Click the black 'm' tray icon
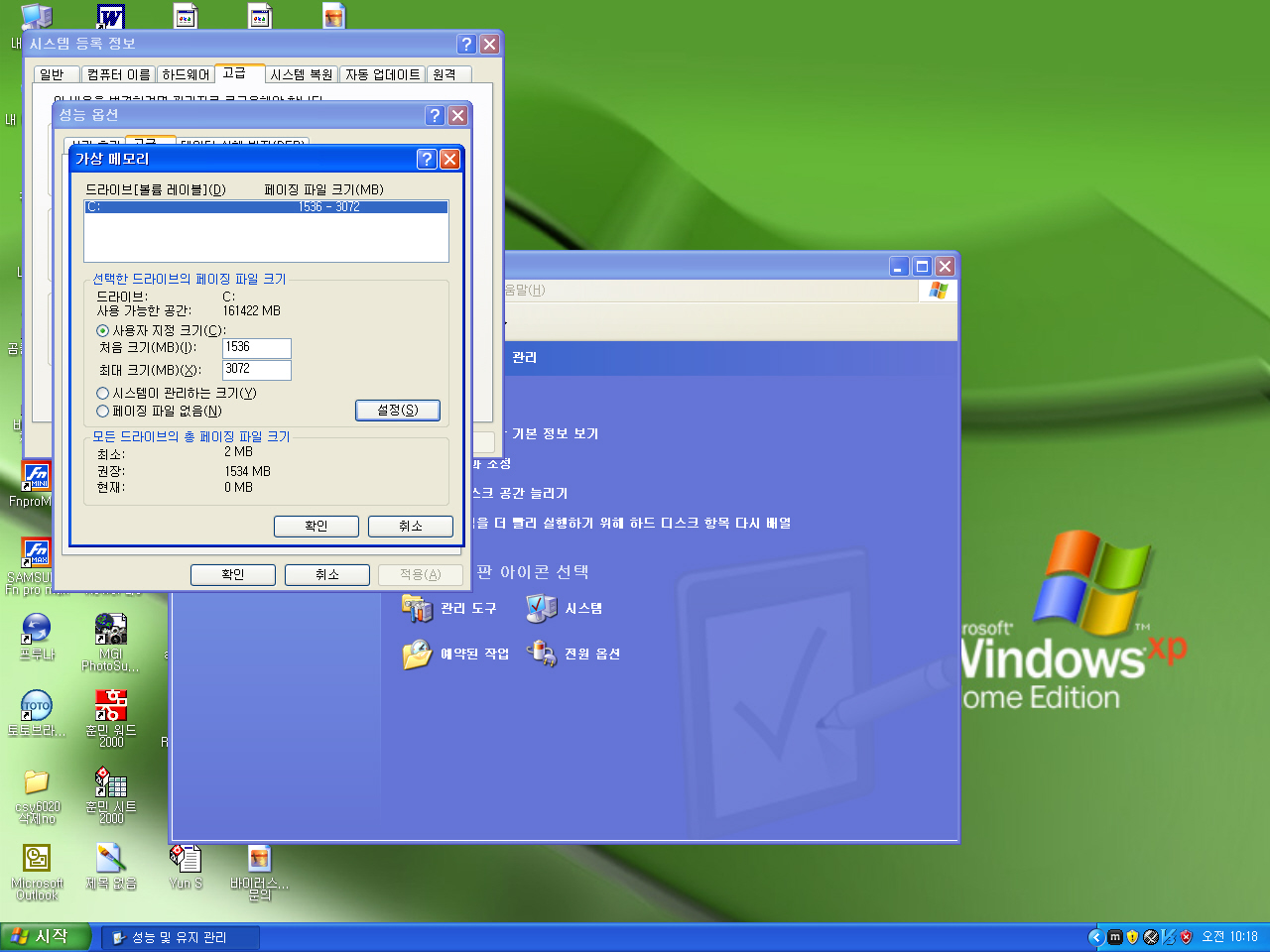 (1115, 936)
